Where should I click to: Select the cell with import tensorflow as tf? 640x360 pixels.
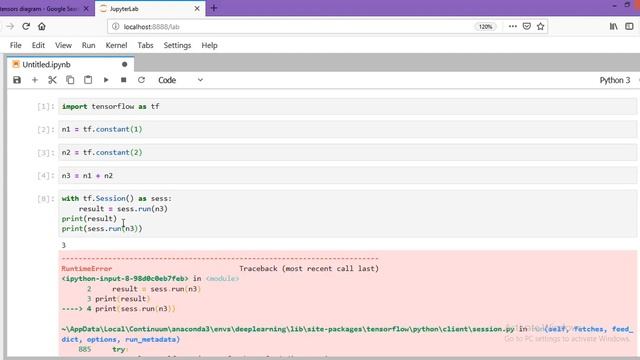(x=347, y=107)
